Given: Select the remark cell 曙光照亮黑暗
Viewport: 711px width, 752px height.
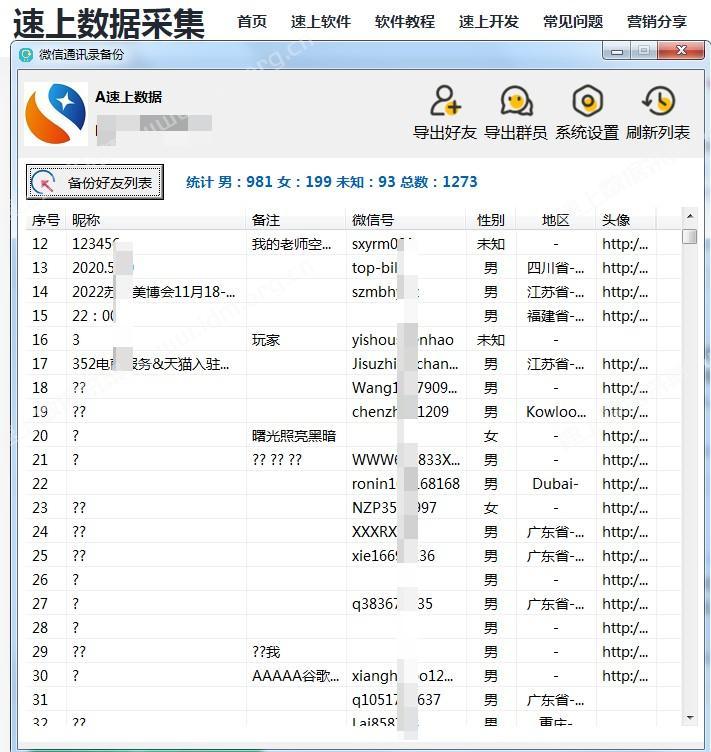Looking at the screenshot, I should click(x=294, y=436).
